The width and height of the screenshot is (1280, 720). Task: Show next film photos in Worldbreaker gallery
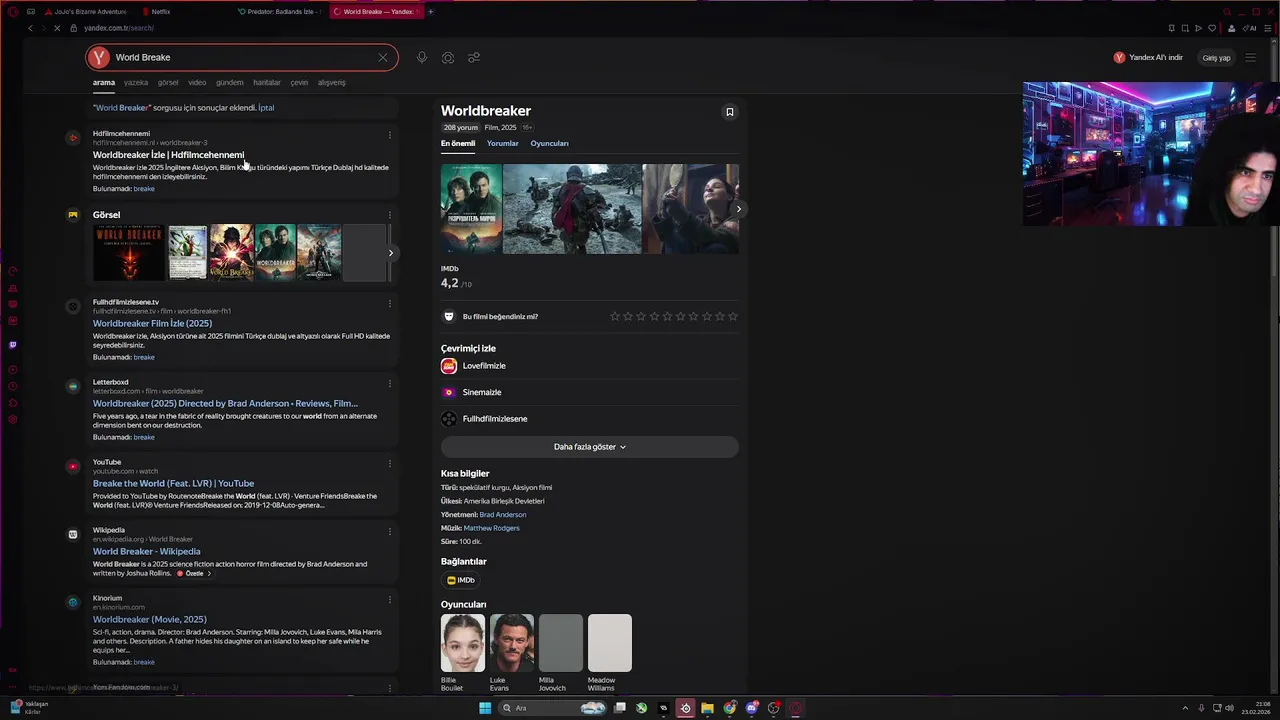click(x=738, y=209)
